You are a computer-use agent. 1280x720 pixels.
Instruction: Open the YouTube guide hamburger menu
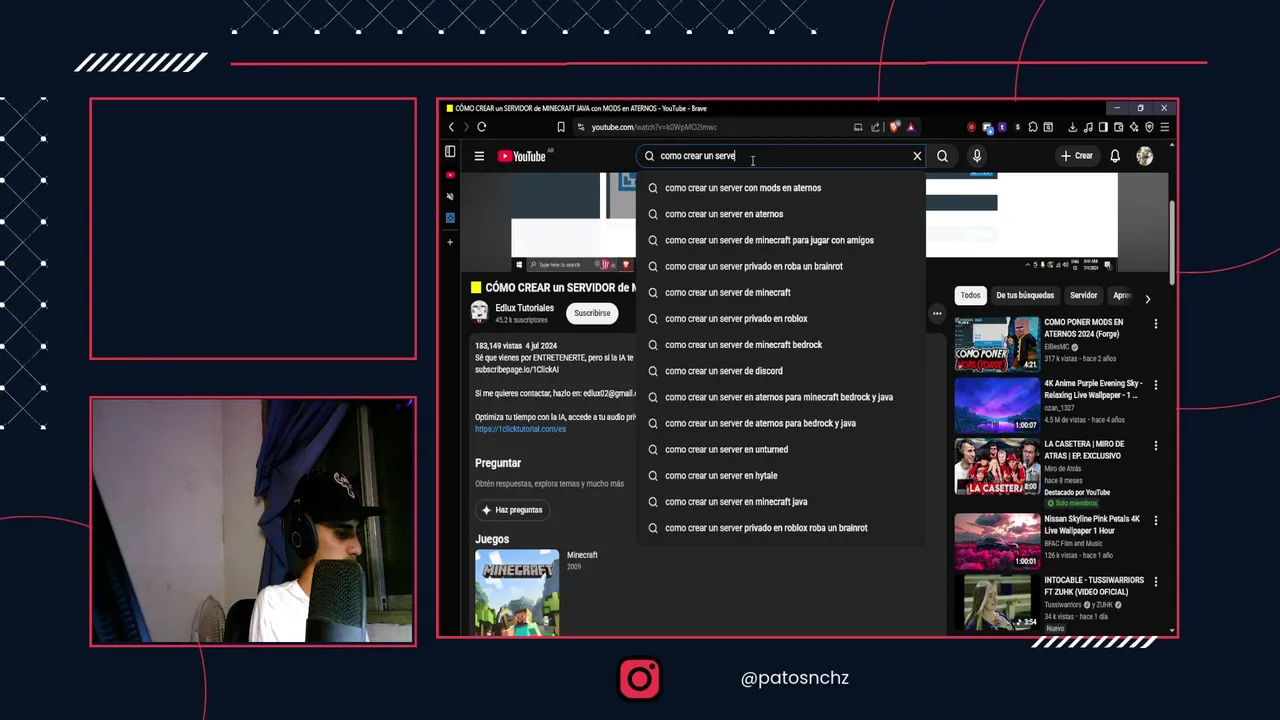pos(479,156)
